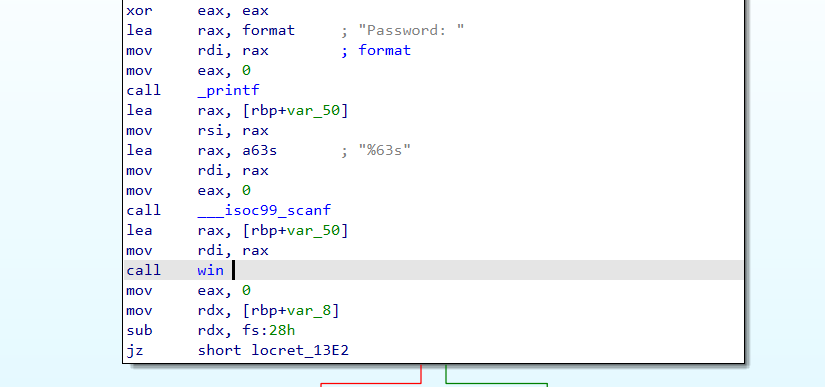Click the "Password: " string comment

pos(411,30)
